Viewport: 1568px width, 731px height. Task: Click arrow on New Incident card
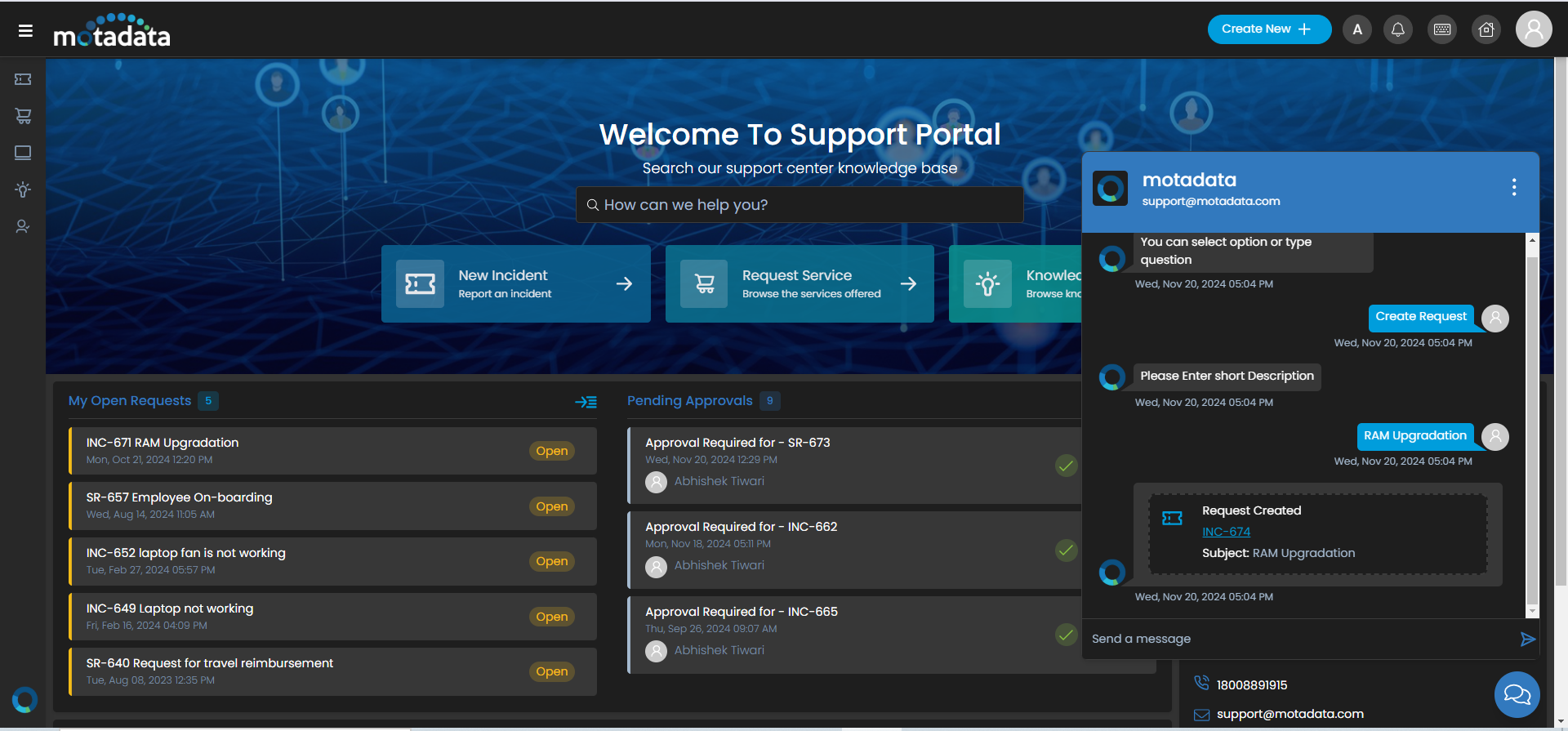point(624,283)
